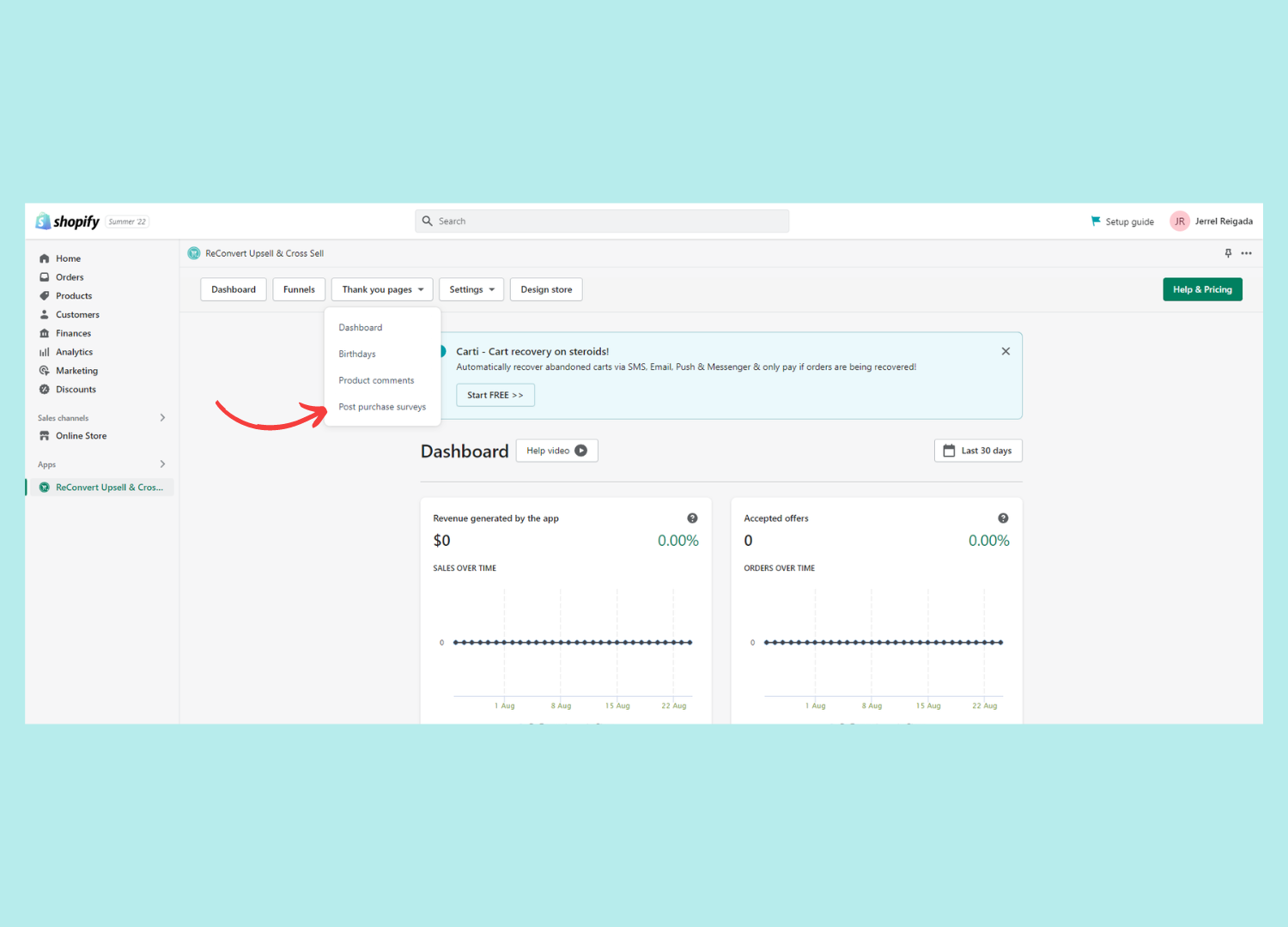Choose Post purchase surveys menu item

click(x=382, y=407)
